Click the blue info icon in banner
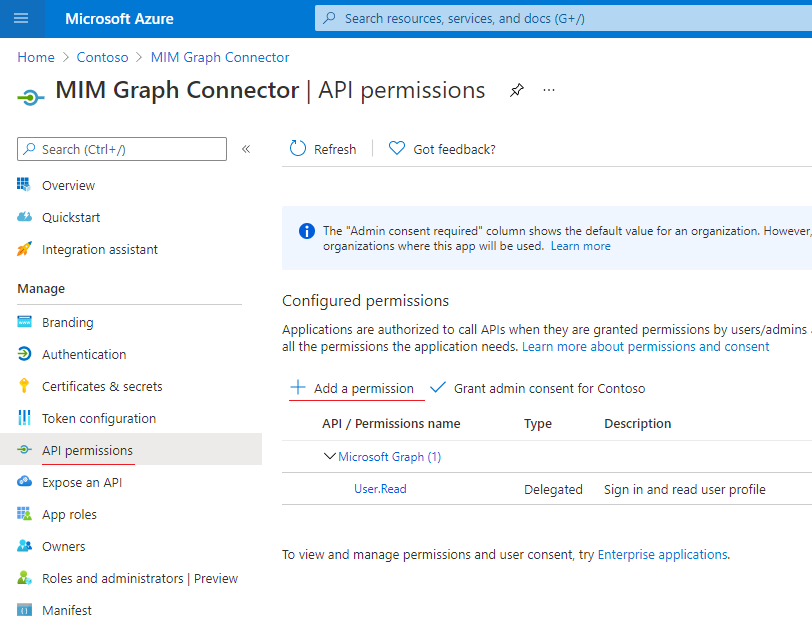The image size is (812, 627). [307, 231]
